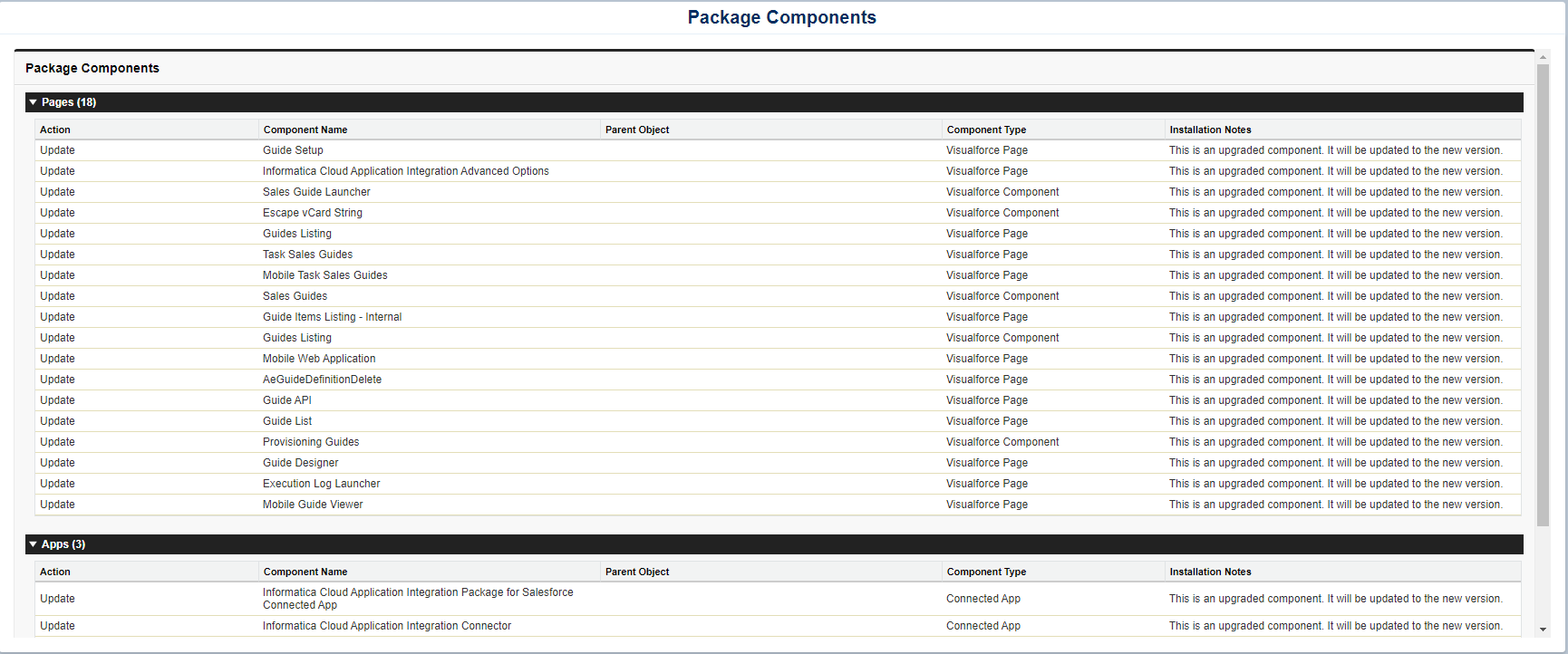This screenshot has width=1568, height=654.
Task: Click the Package Components page title
Action: click(x=782, y=17)
